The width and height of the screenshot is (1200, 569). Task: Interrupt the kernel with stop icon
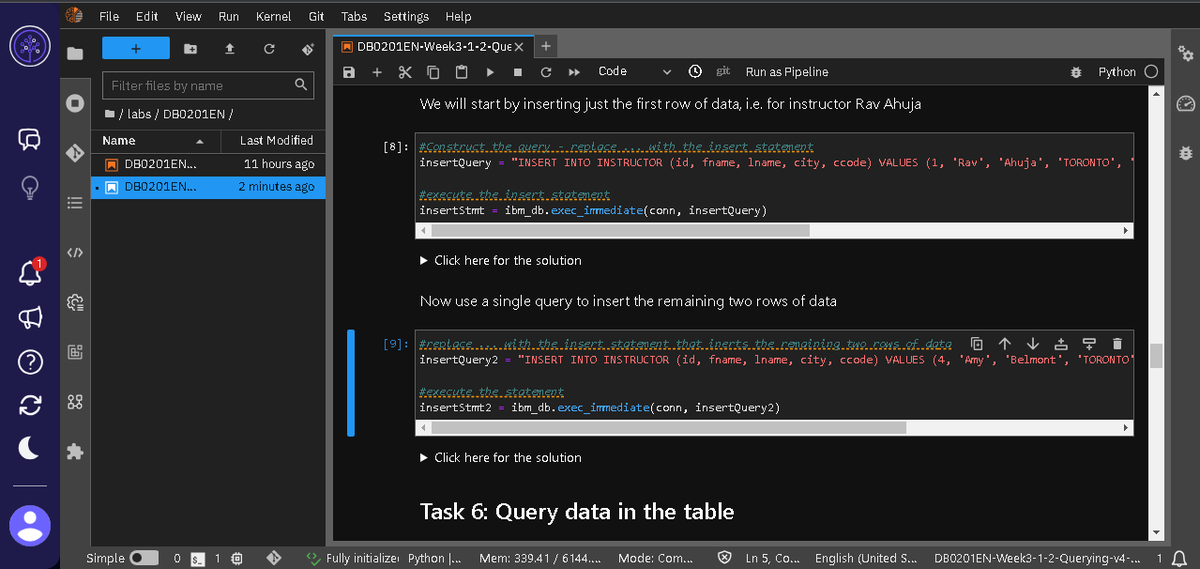(x=518, y=72)
